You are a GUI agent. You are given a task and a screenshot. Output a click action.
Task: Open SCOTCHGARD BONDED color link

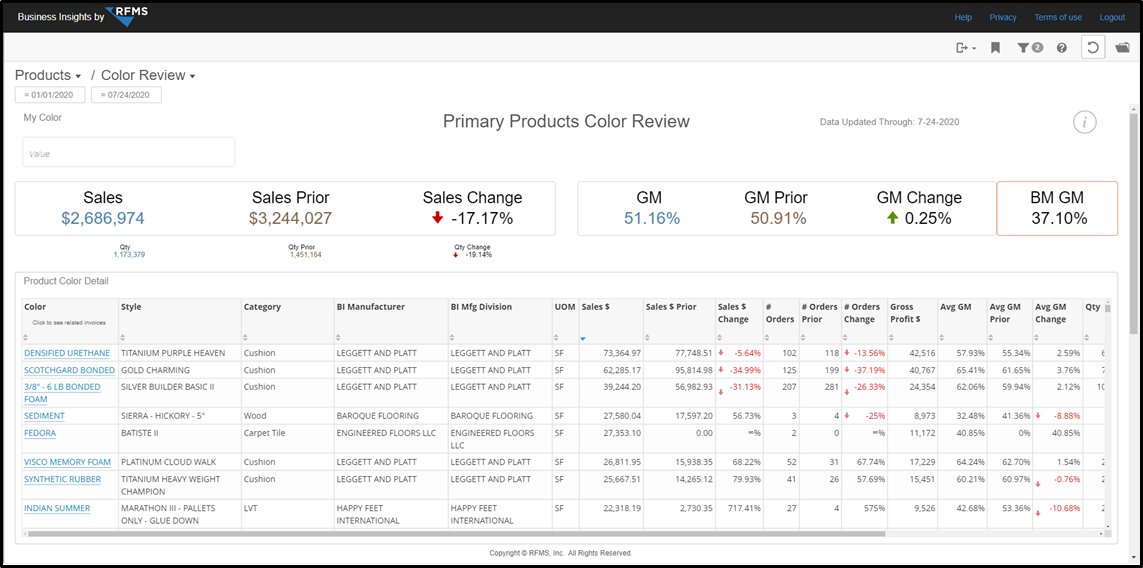point(69,370)
